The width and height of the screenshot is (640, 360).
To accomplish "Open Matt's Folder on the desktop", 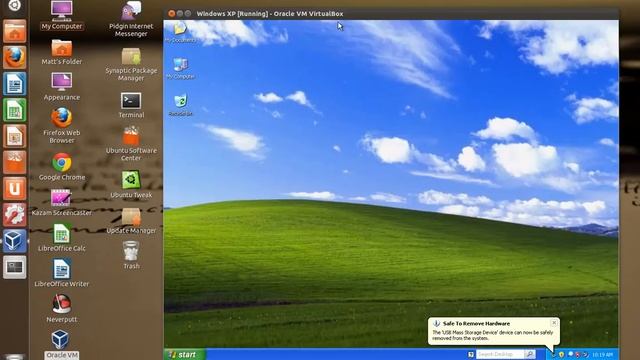I will [62, 52].
